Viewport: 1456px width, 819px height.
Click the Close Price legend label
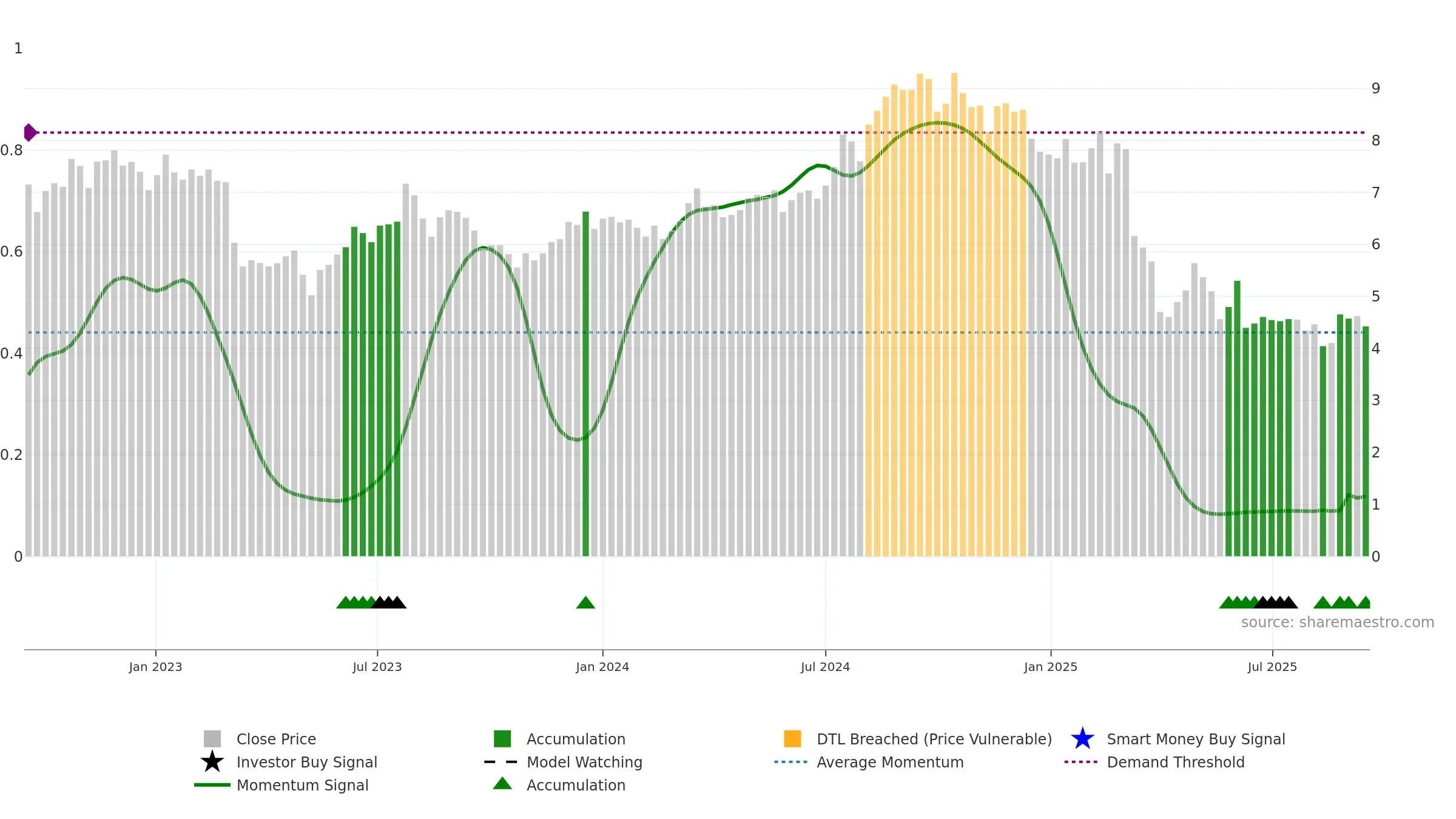276,739
